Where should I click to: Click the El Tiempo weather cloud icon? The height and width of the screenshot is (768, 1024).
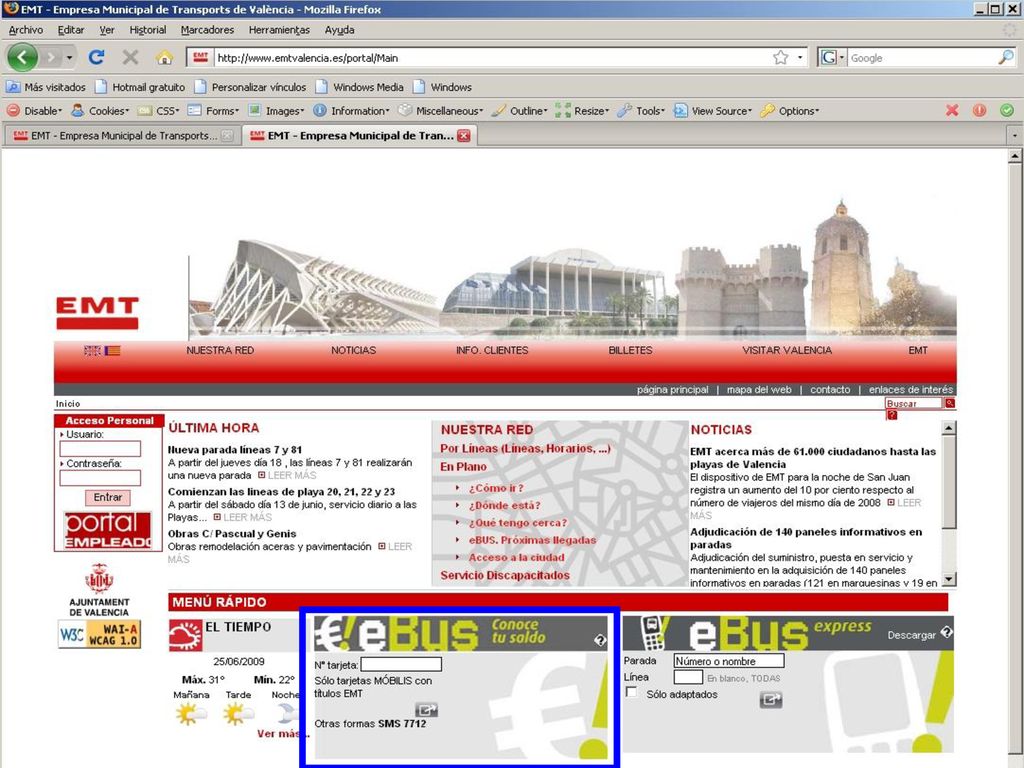tap(185, 635)
